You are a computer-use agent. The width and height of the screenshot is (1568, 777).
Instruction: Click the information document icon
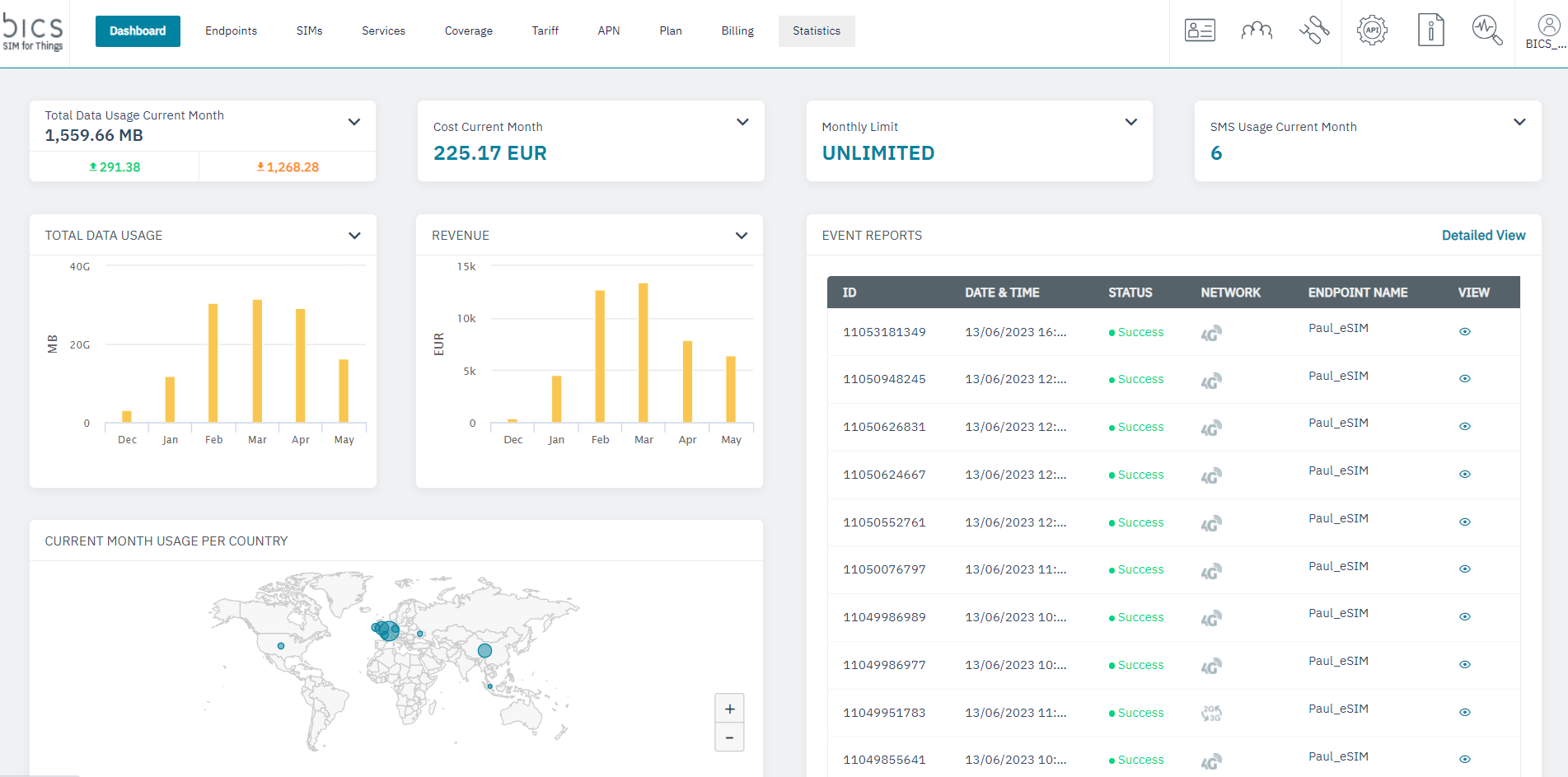tap(1430, 30)
